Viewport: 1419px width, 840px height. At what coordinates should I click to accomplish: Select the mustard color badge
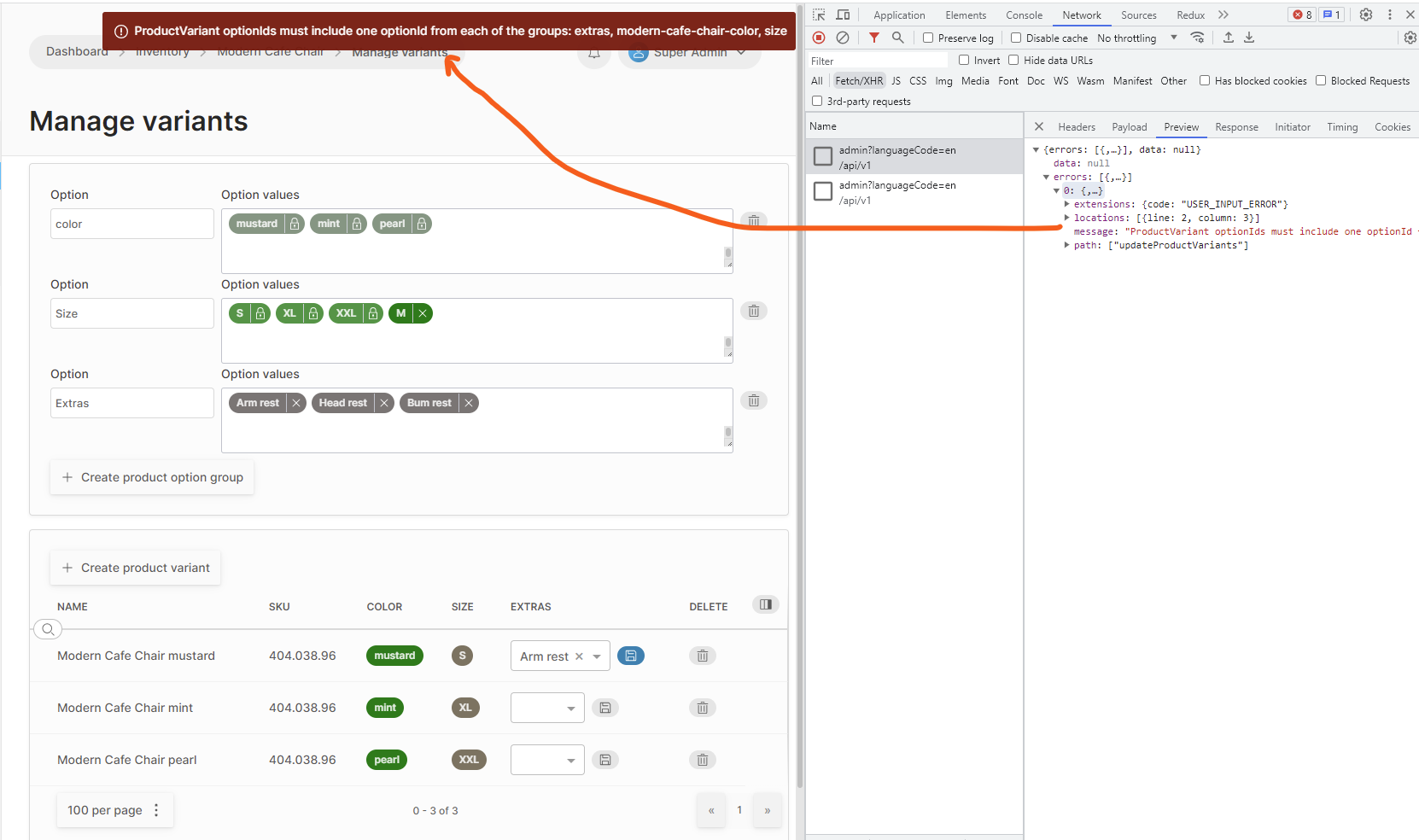coord(394,656)
